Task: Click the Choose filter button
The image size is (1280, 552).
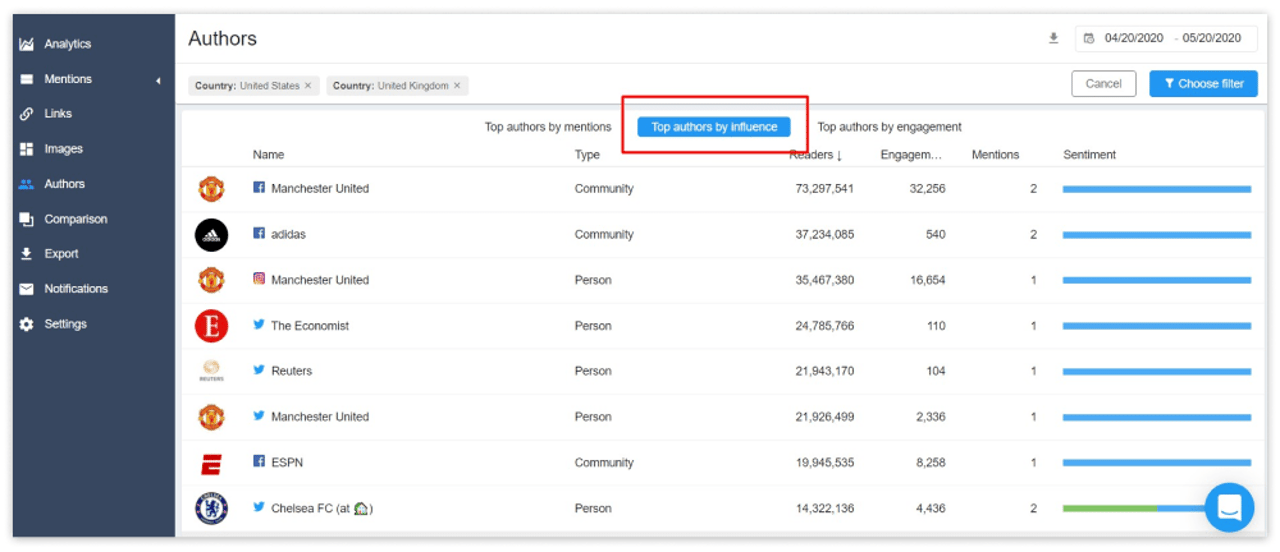Action: coord(1203,84)
